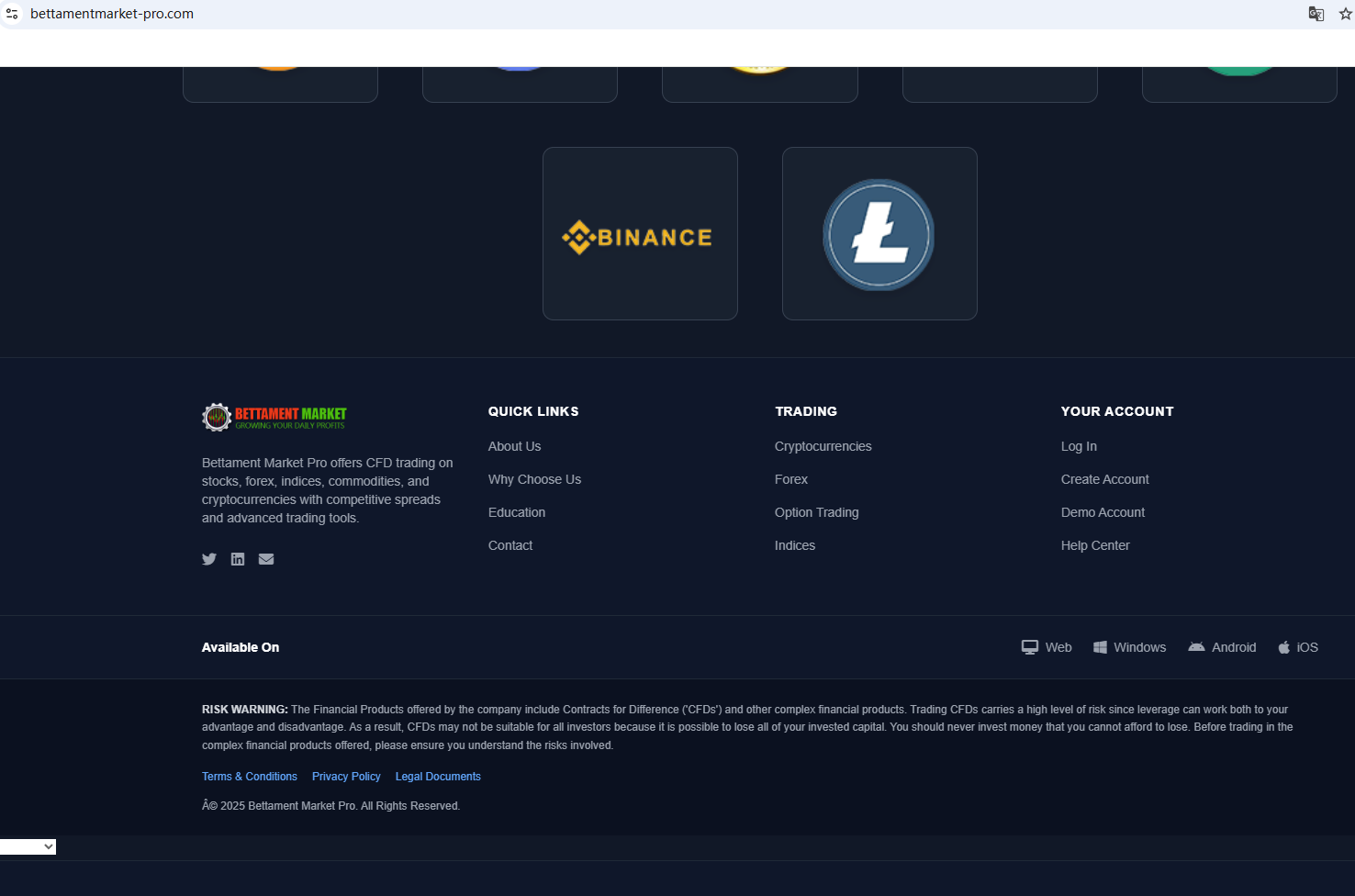Screen dimensions: 1355x896
Task: Visit the Help Center link
Action: (x=1095, y=545)
